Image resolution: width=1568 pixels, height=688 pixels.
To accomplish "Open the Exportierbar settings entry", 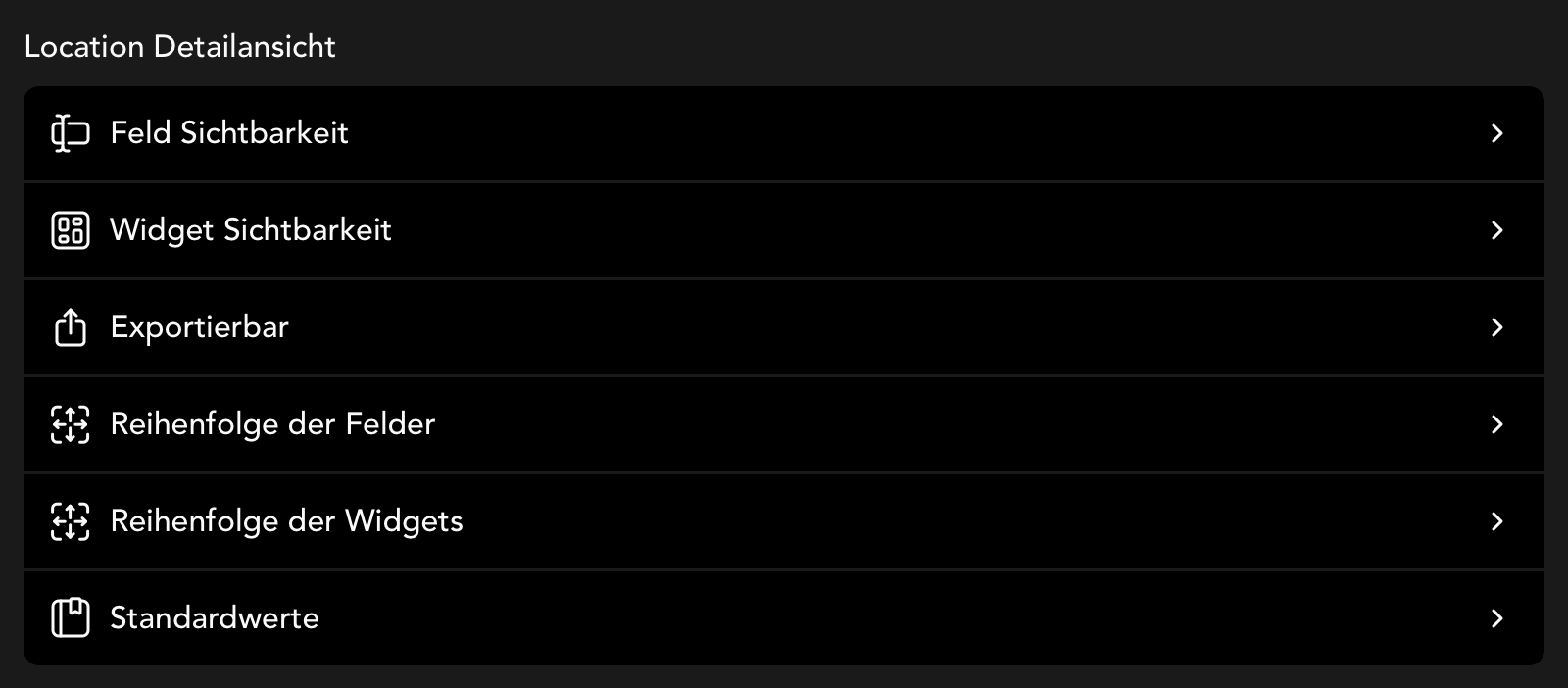I will [200, 327].
